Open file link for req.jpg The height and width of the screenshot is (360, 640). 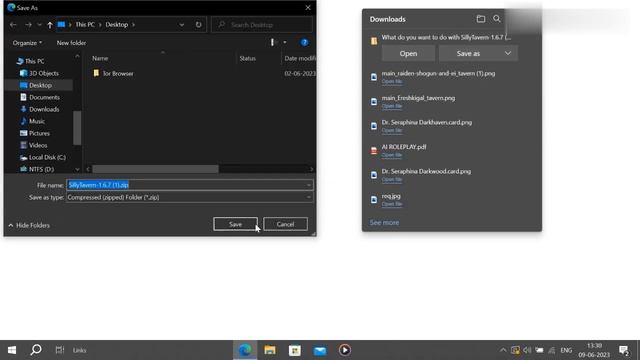pyautogui.click(x=392, y=204)
